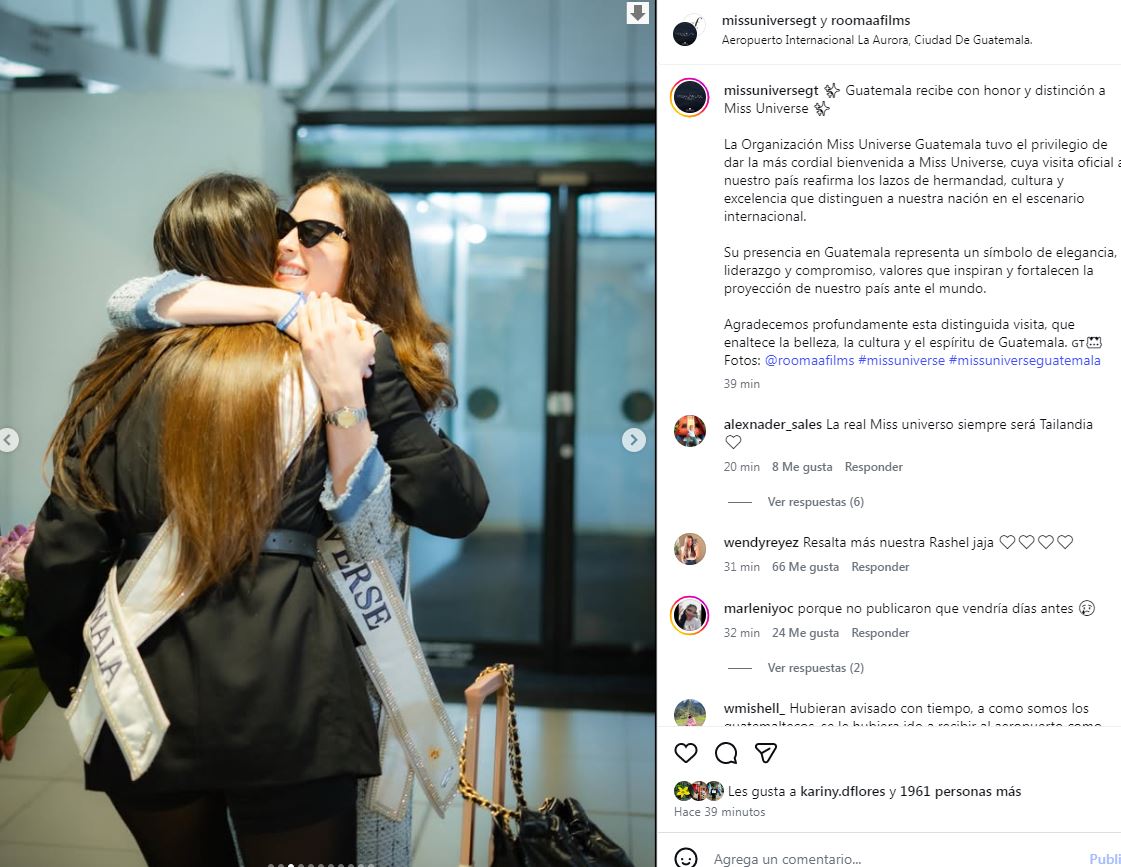Reply to wendyreyez's comment
This screenshot has width=1121, height=867.
(880, 567)
